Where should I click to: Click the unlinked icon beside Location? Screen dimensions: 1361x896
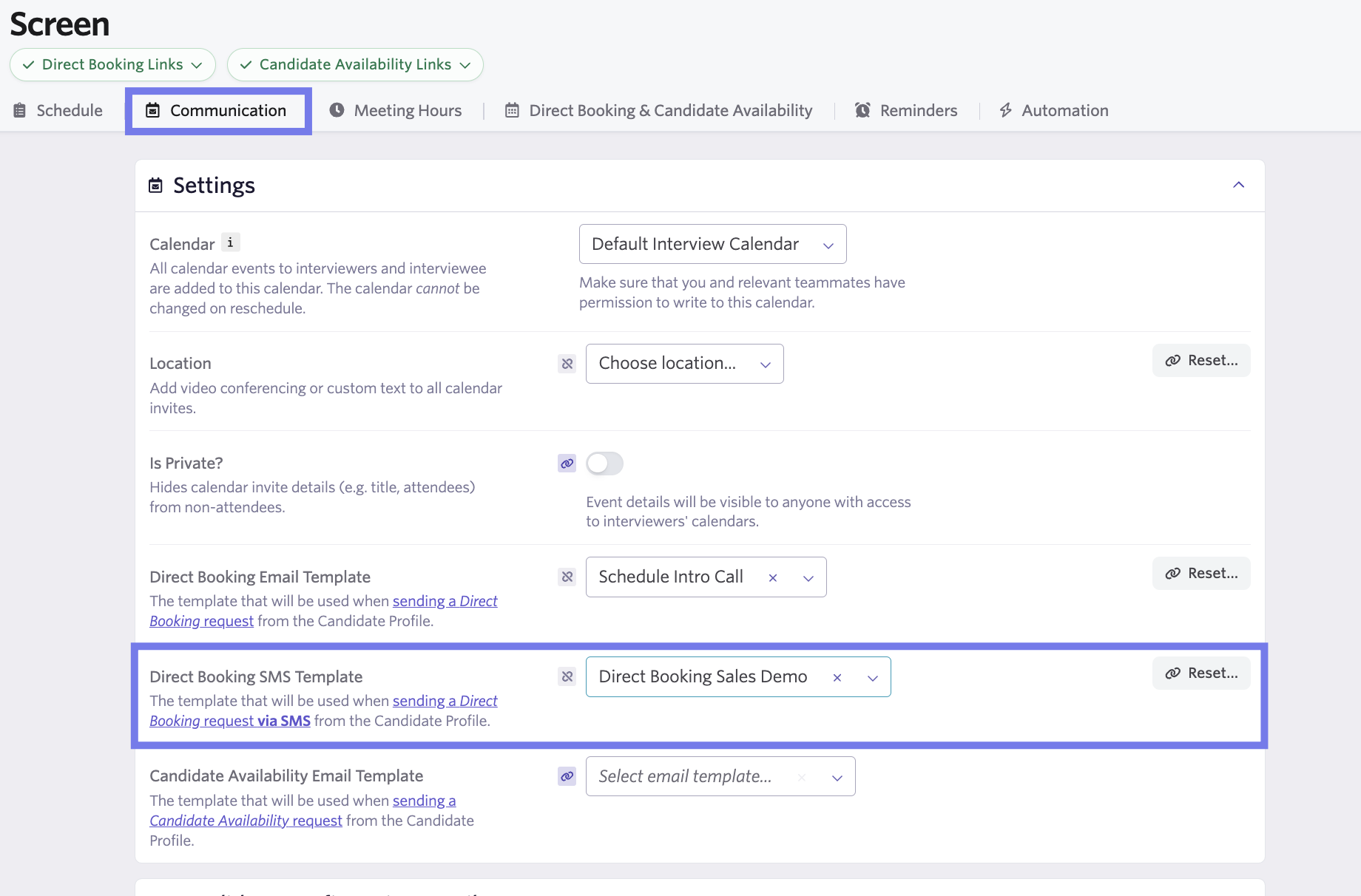pyautogui.click(x=567, y=364)
